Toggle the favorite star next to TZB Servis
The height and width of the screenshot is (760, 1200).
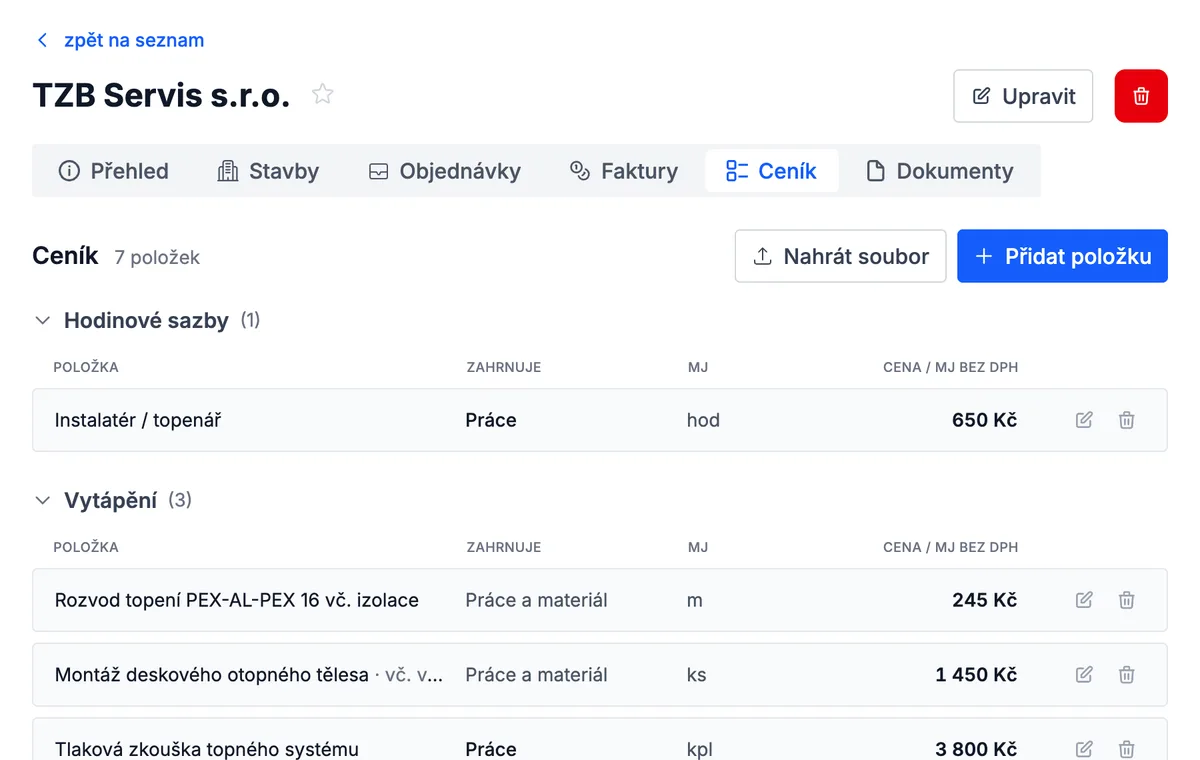pos(322,95)
